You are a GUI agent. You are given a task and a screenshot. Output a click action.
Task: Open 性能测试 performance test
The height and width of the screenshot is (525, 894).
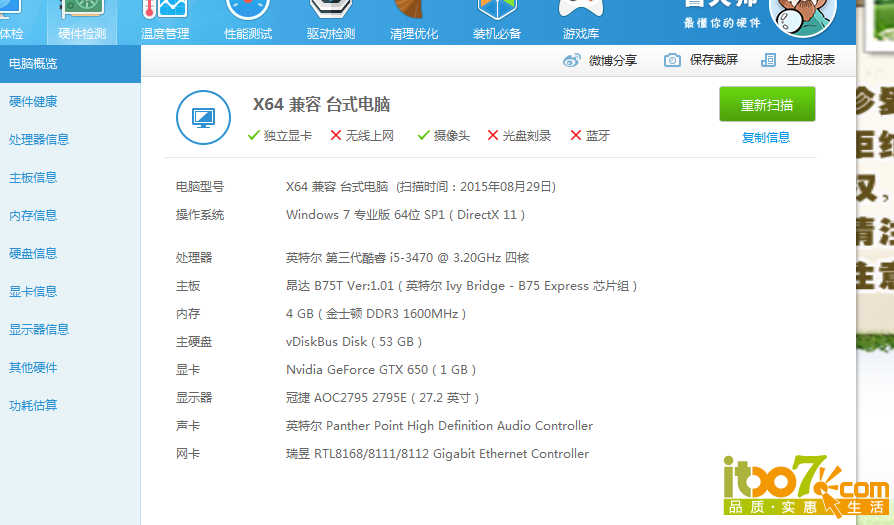pos(248,23)
